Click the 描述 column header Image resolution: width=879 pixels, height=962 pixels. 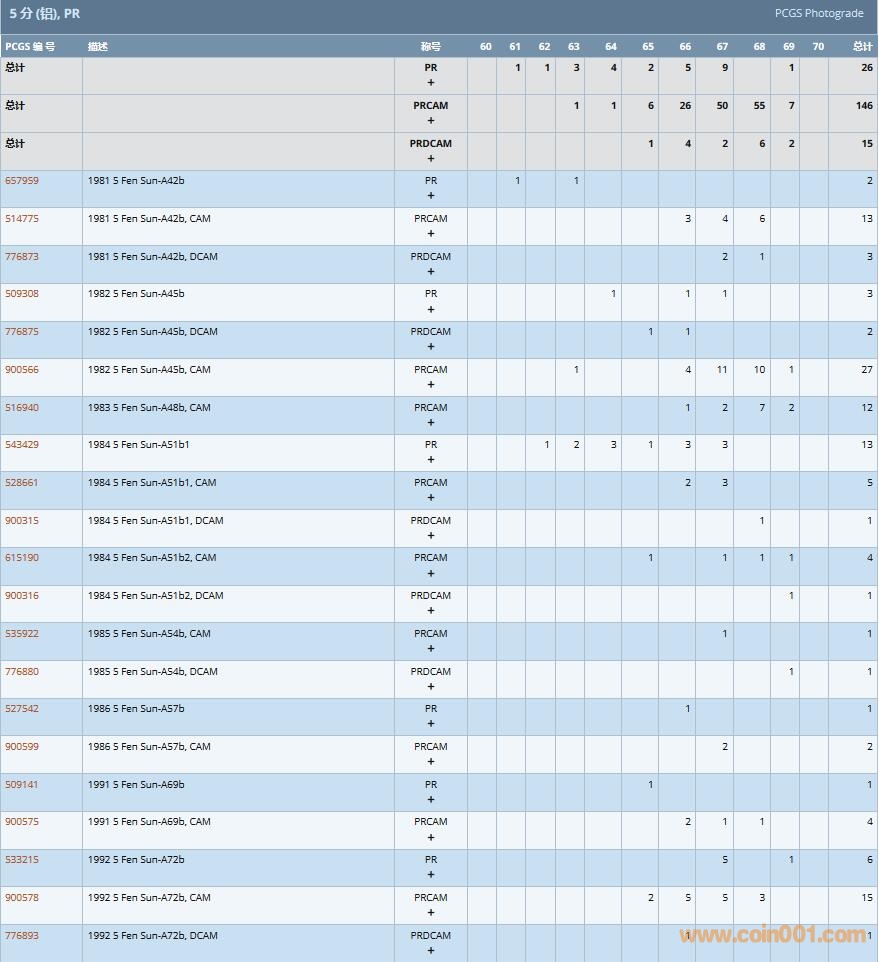pyautogui.click(x=97, y=46)
